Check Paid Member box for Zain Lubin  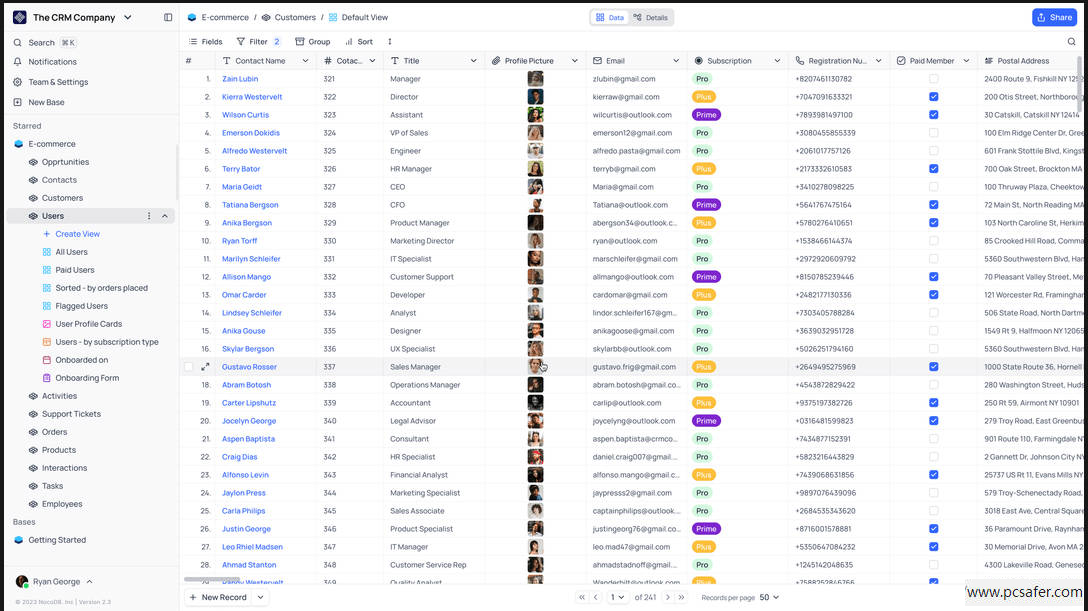(933, 79)
